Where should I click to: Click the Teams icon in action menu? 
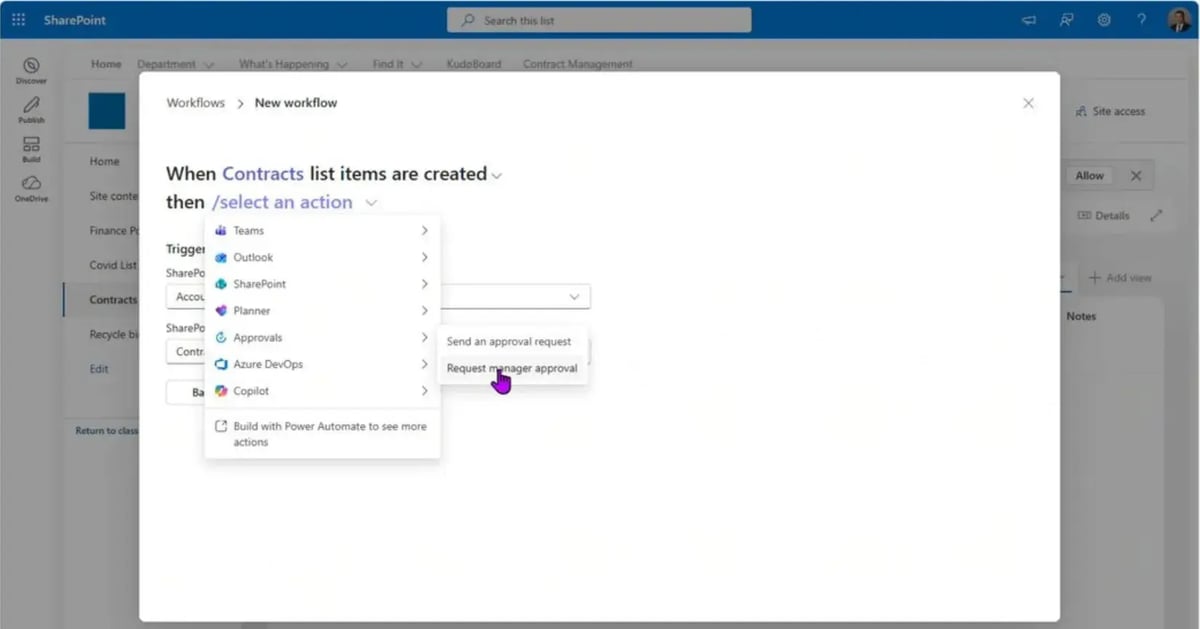click(x=222, y=231)
